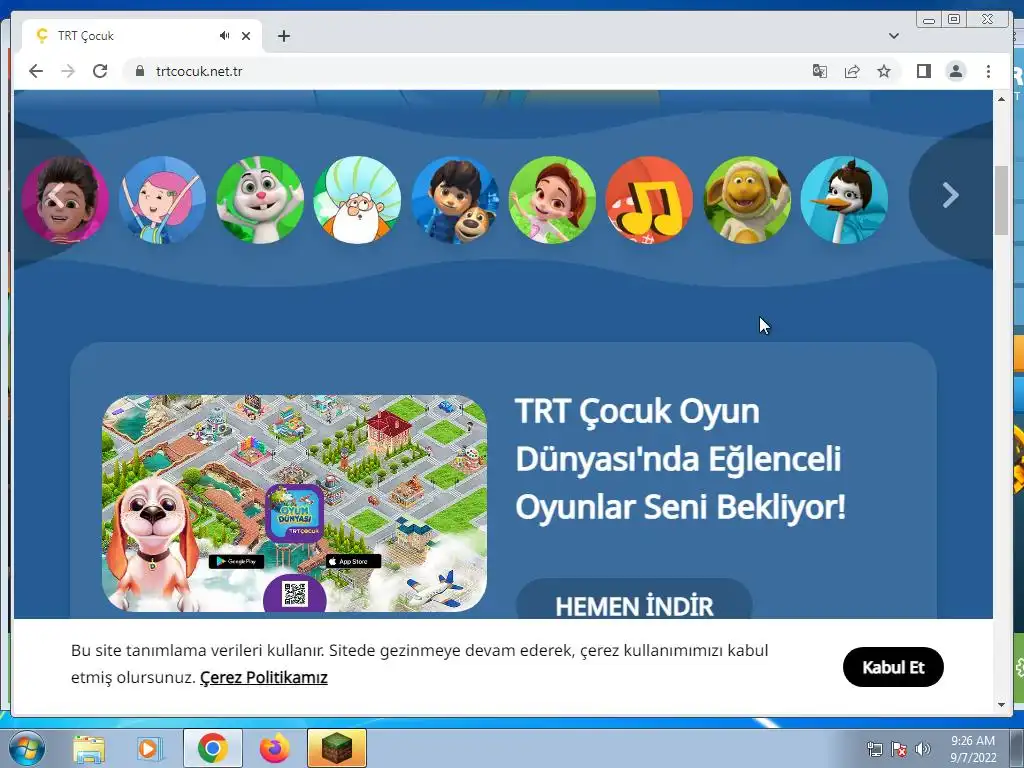Launch Firefox from the taskbar
The height and width of the screenshot is (768, 1024).
(x=274, y=748)
